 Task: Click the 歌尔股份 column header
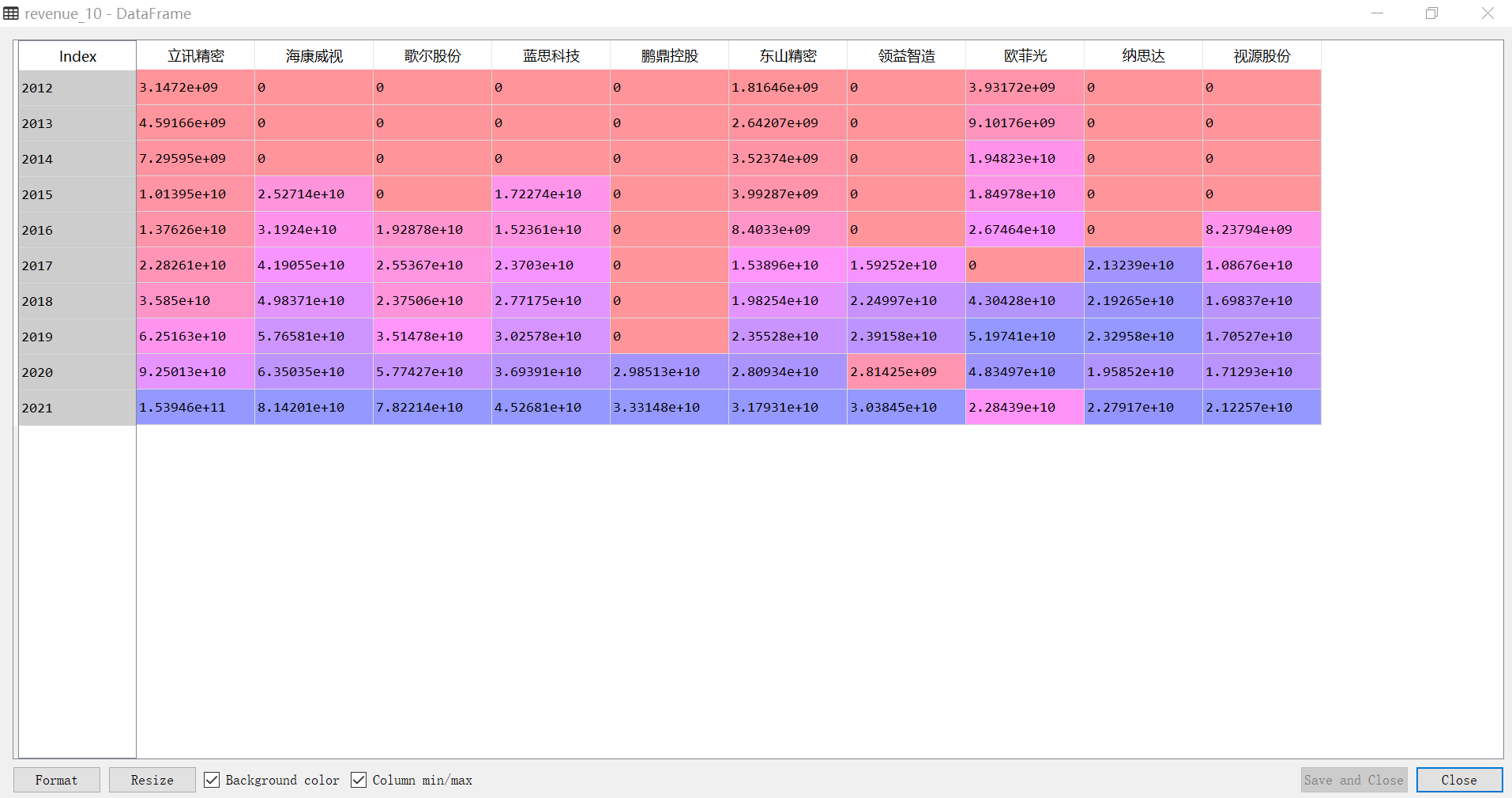pyautogui.click(x=433, y=56)
